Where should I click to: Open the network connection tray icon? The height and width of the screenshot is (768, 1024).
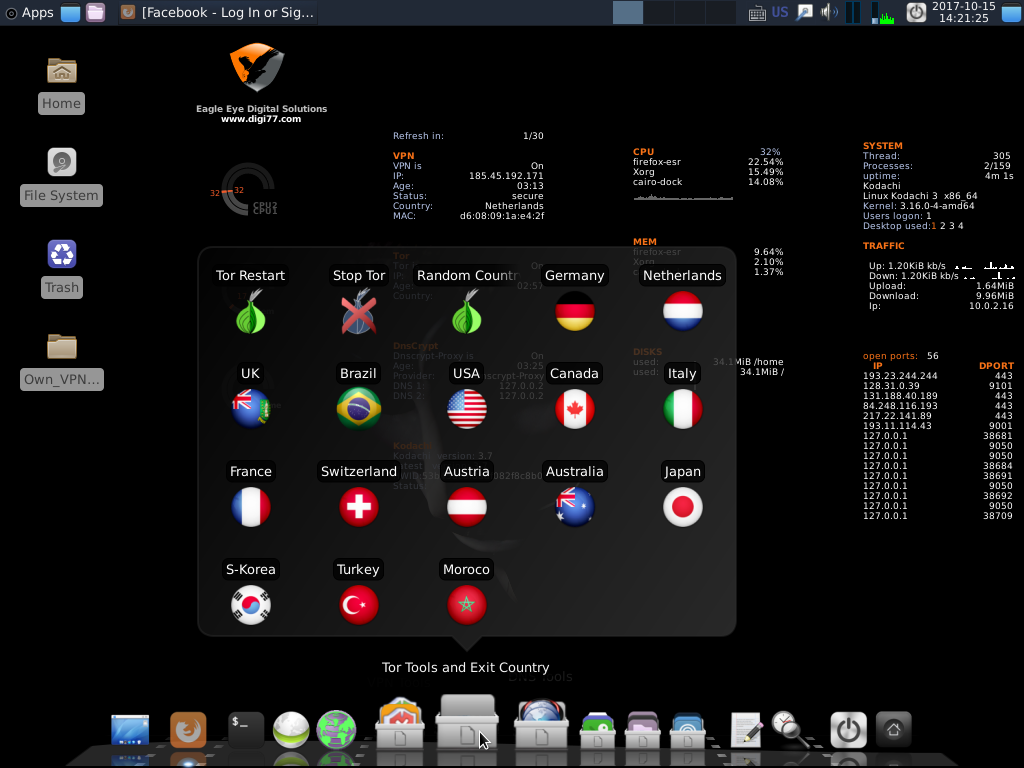click(805, 12)
